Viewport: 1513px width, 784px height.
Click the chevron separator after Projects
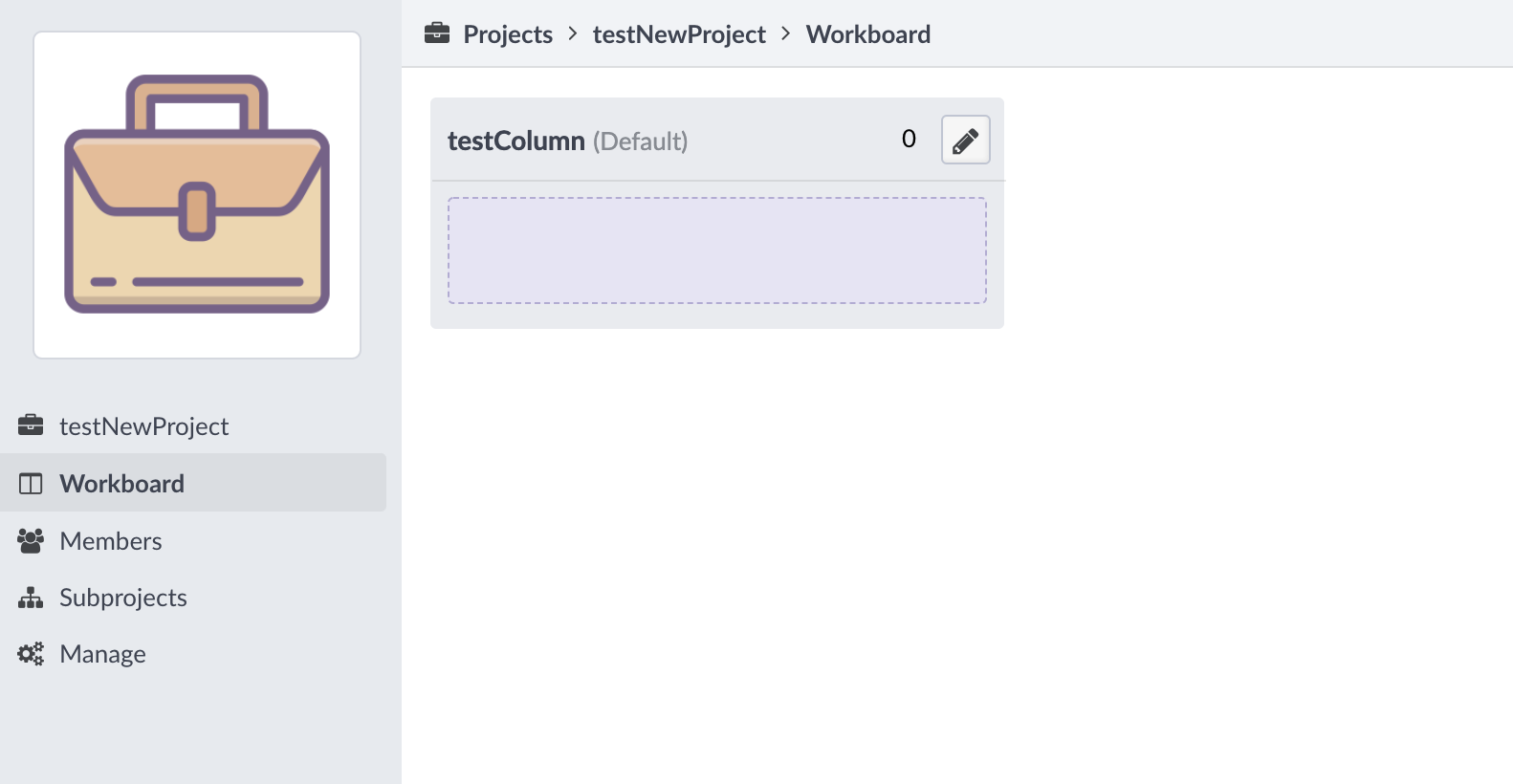(x=573, y=33)
